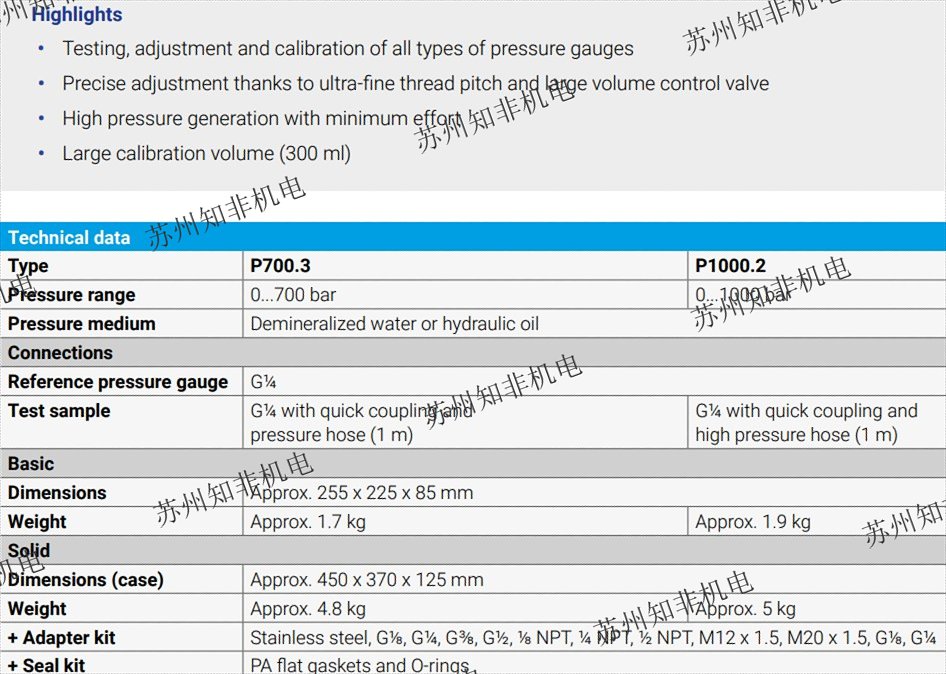Click the Test sample row label
Viewport: 946px width, 674px height.
point(59,411)
